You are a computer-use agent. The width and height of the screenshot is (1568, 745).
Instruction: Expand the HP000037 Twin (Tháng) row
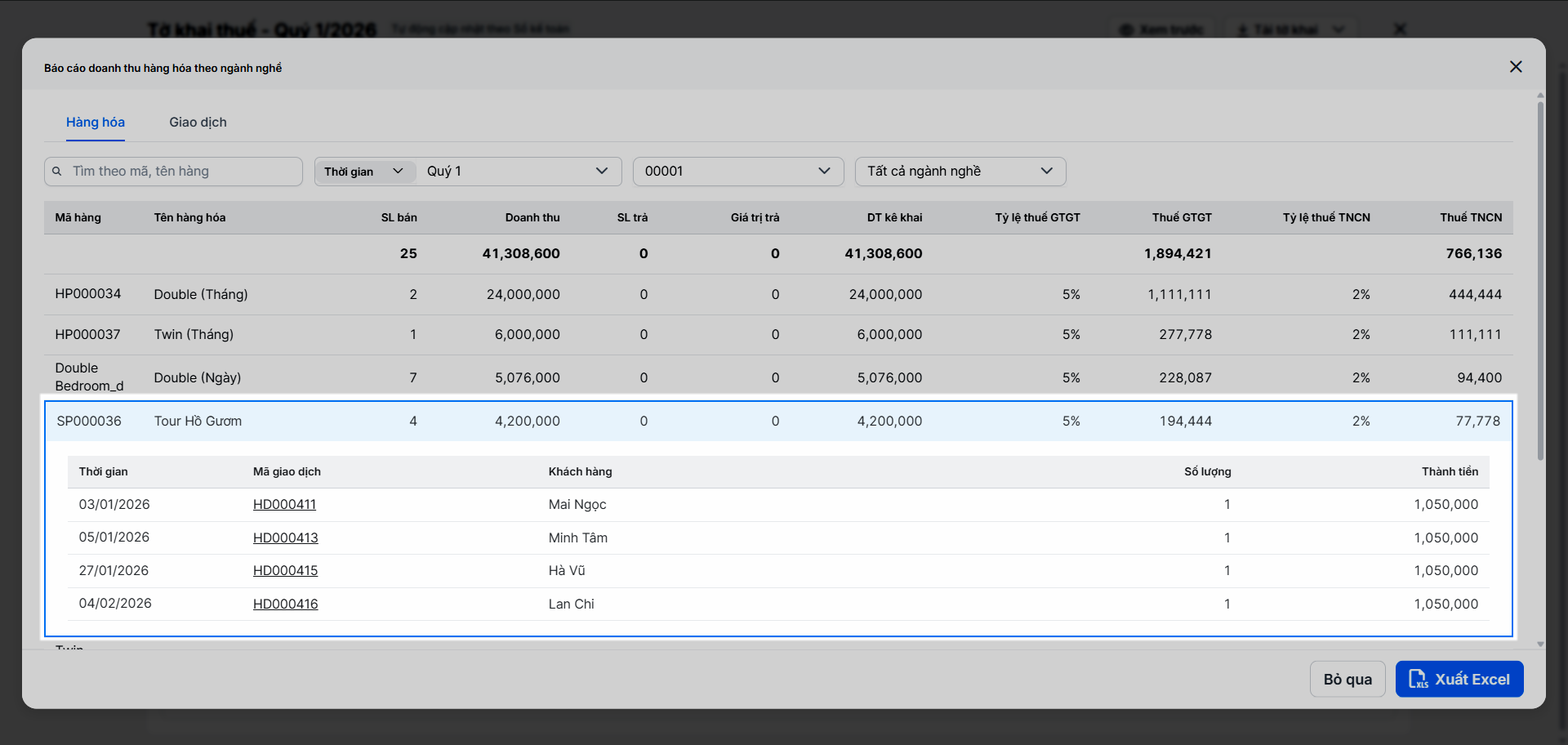point(778,335)
